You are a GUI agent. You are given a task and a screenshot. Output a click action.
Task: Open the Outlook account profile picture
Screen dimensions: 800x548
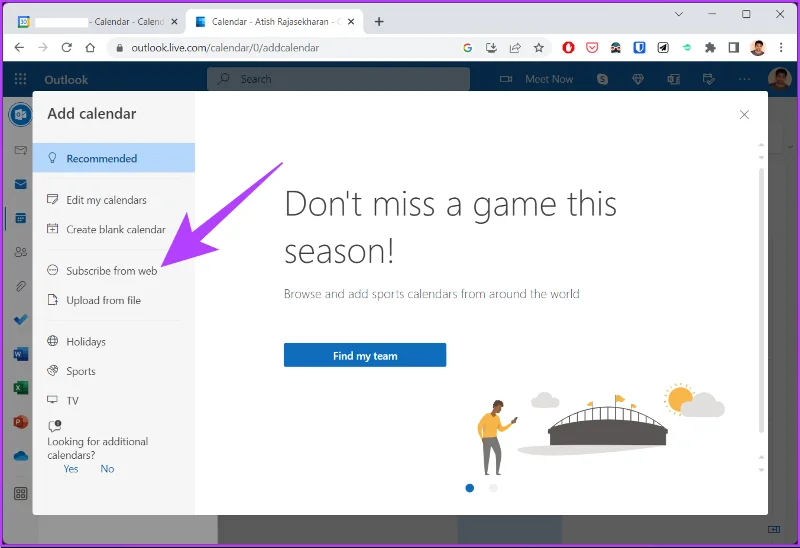coord(779,79)
